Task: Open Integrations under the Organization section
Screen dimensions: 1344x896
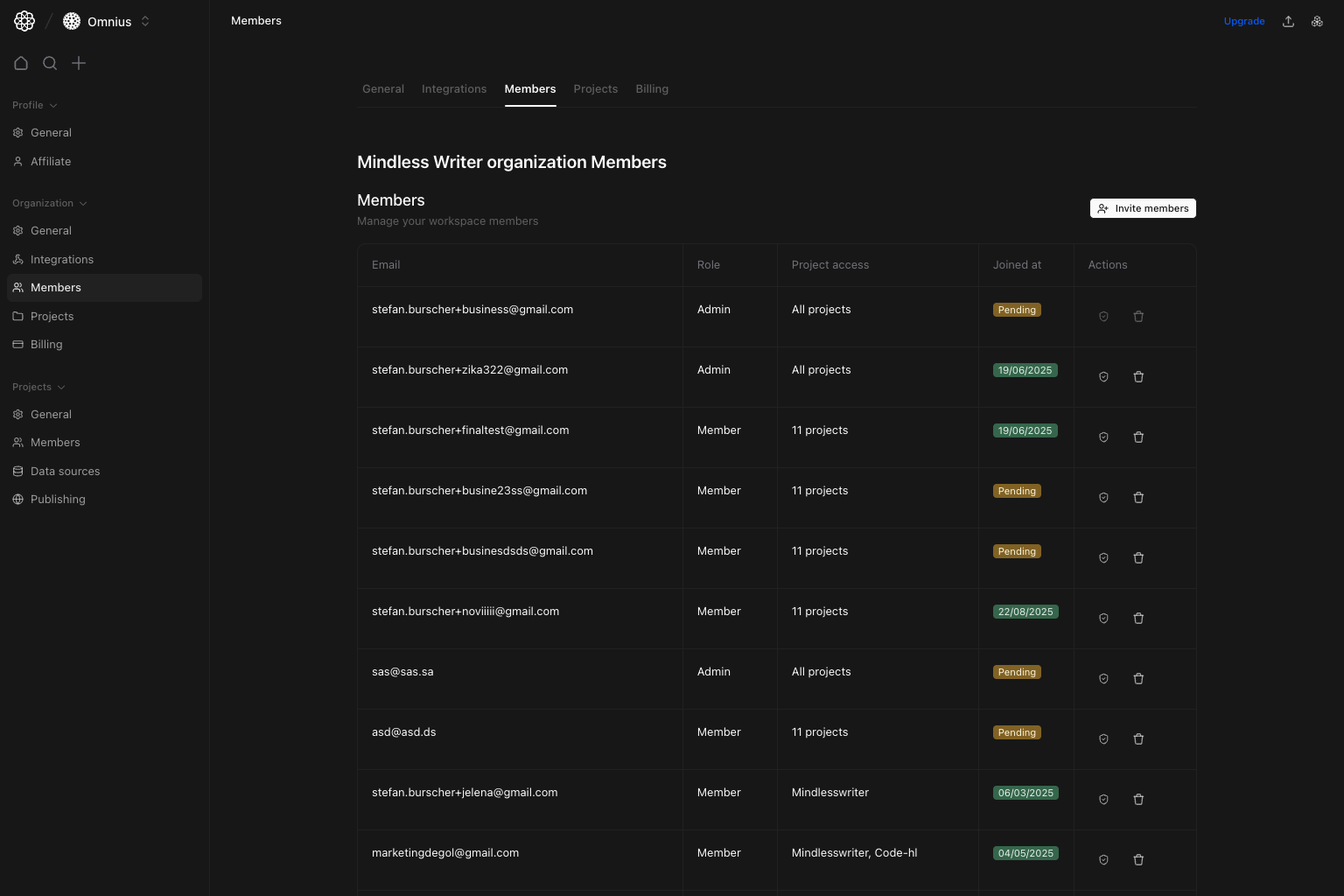Action: (61, 259)
